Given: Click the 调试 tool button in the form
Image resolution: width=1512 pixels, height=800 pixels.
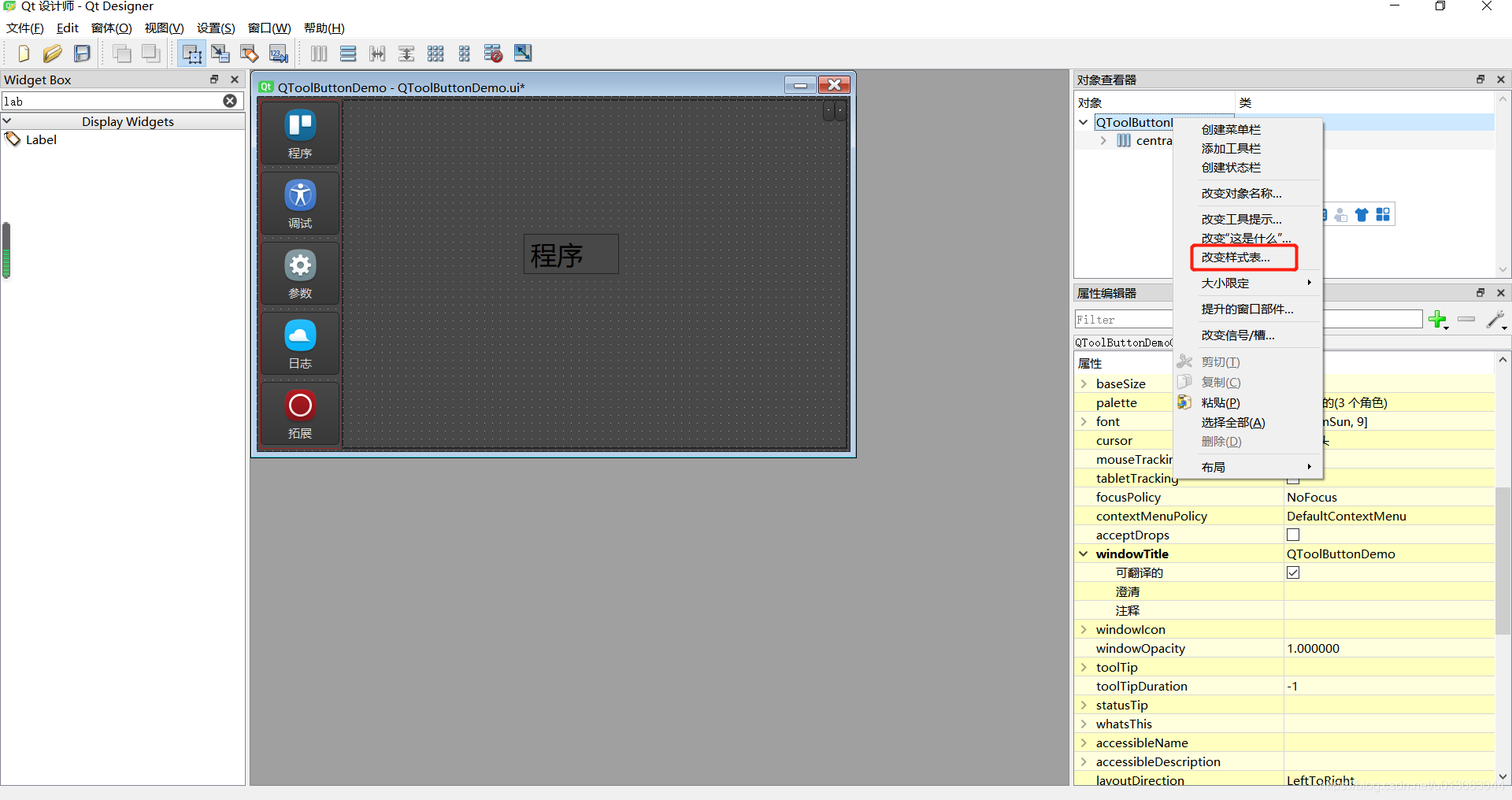Looking at the screenshot, I should [300, 202].
